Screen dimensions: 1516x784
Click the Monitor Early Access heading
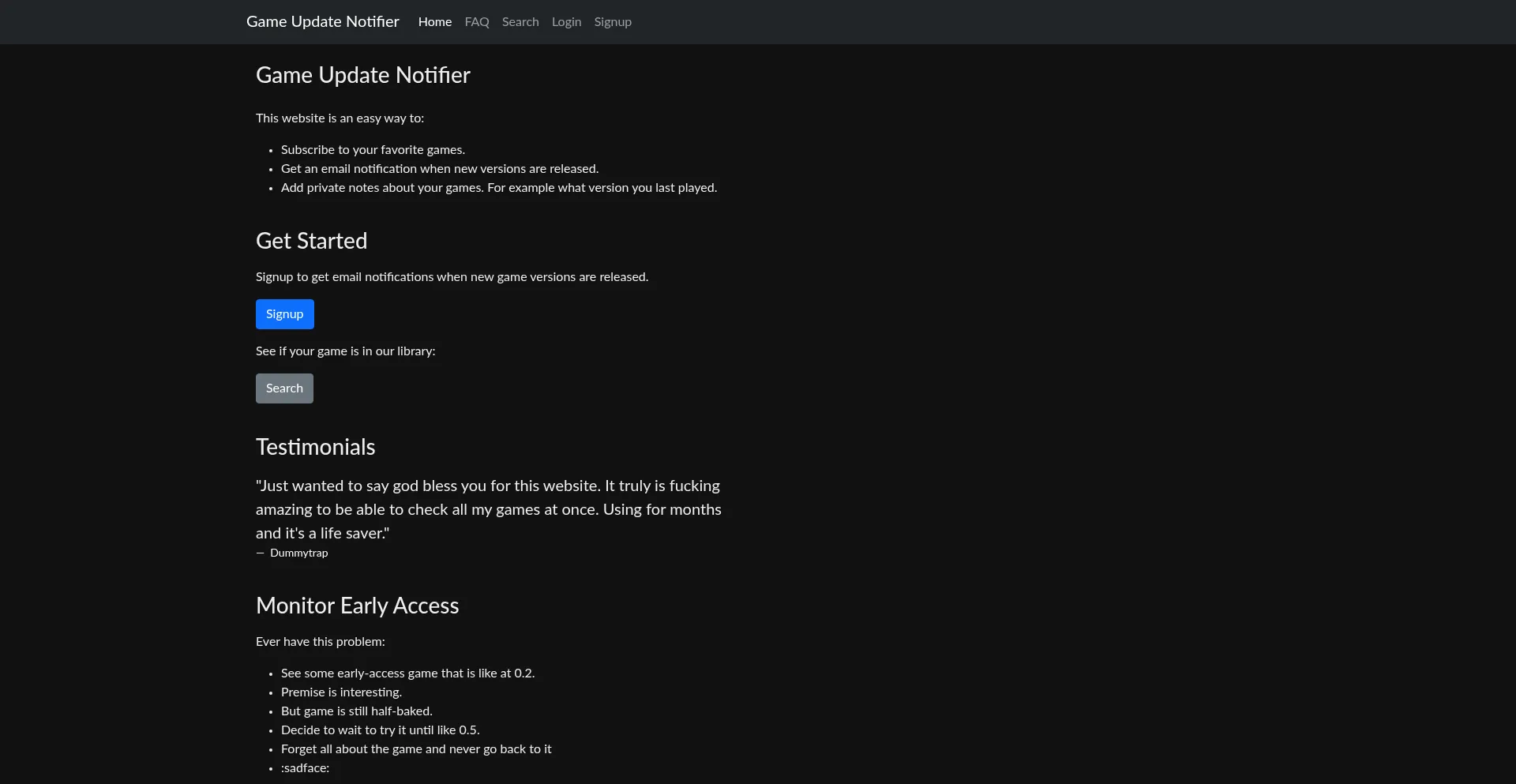[x=357, y=606]
